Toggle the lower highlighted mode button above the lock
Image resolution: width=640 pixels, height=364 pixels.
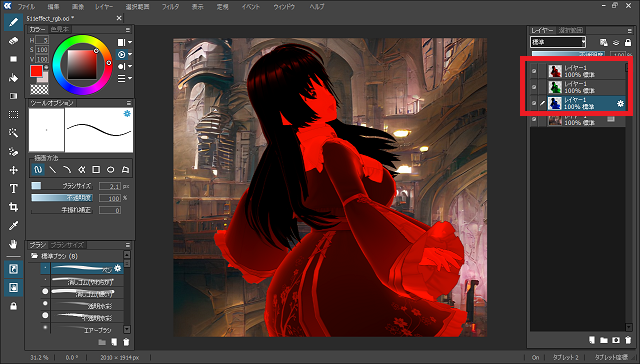click(x=13, y=288)
